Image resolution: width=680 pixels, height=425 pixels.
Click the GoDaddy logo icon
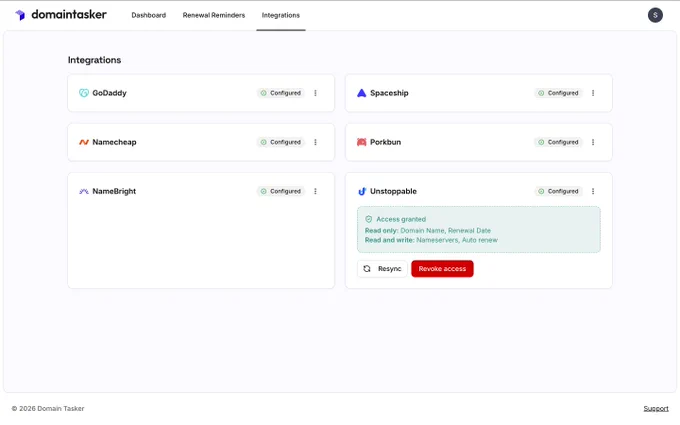coord(84,93)
